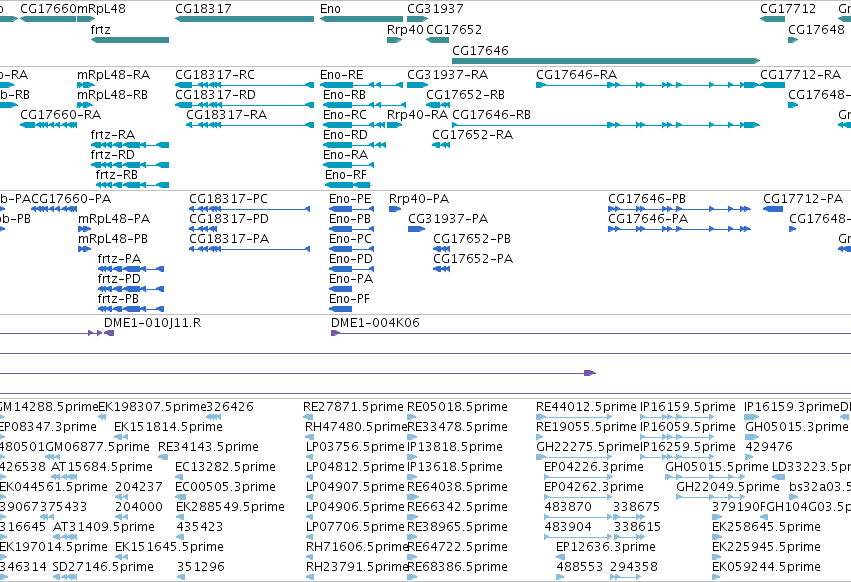Viewport: 851px width, 582px height.
Task: Click the CG17646-RA transcript label
Action: (576, 74)
